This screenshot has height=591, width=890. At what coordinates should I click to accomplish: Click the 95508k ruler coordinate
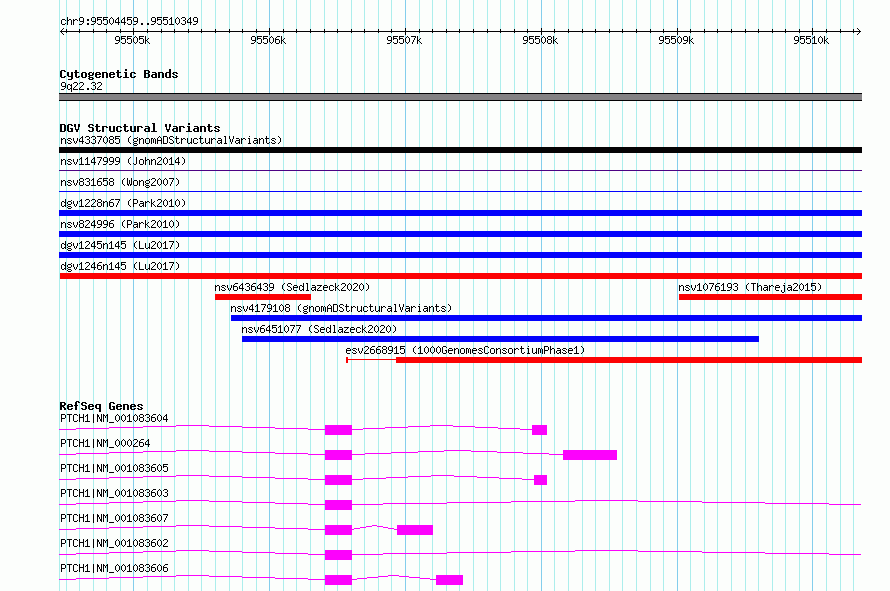point(540,40)
